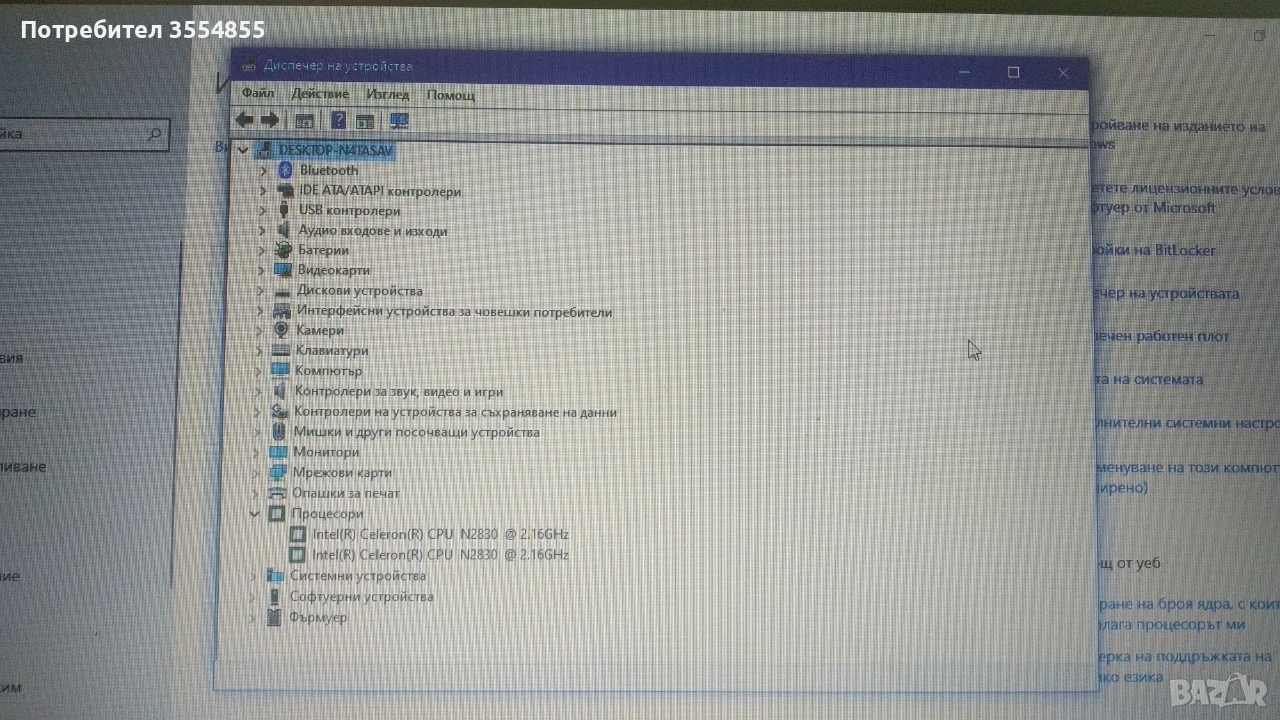Minimize the Диспечер на устройствата window
The image size is (1280, 720).
click(x=964, y=72)
